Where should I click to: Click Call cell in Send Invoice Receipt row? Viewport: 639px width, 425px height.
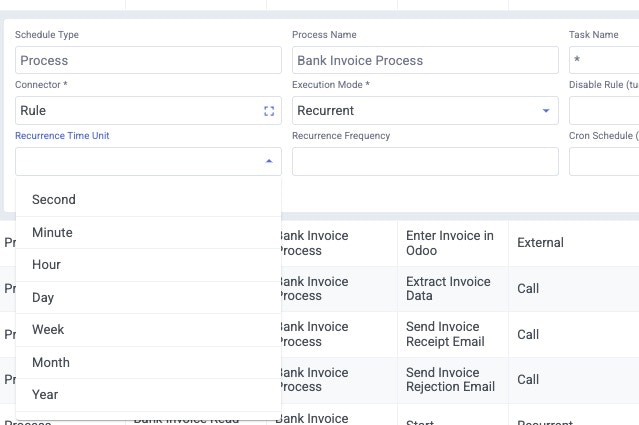[573, 335]
